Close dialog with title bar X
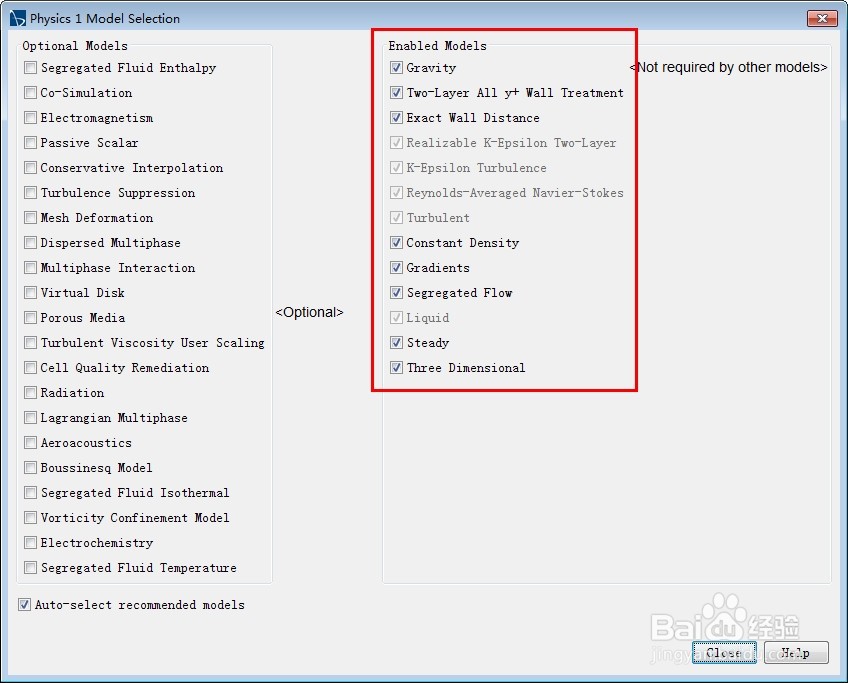 822,18
